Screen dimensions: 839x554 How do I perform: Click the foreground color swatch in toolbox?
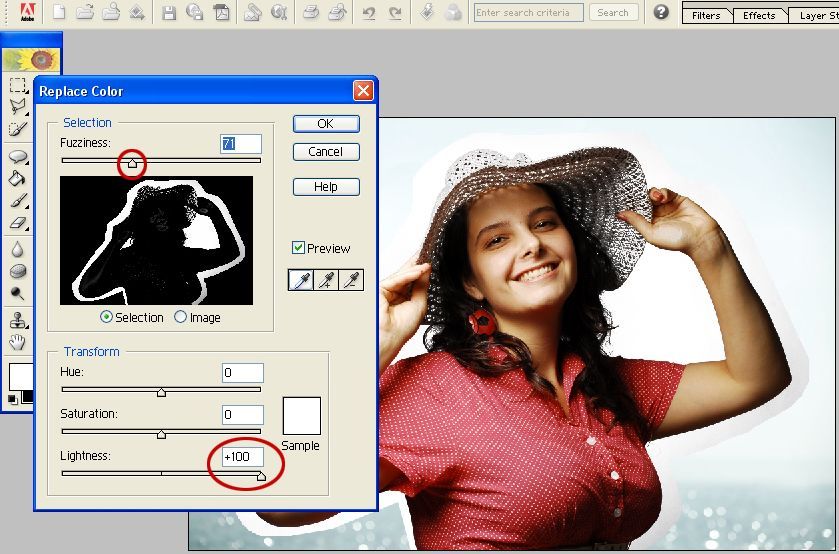click(x=21, y=377)
